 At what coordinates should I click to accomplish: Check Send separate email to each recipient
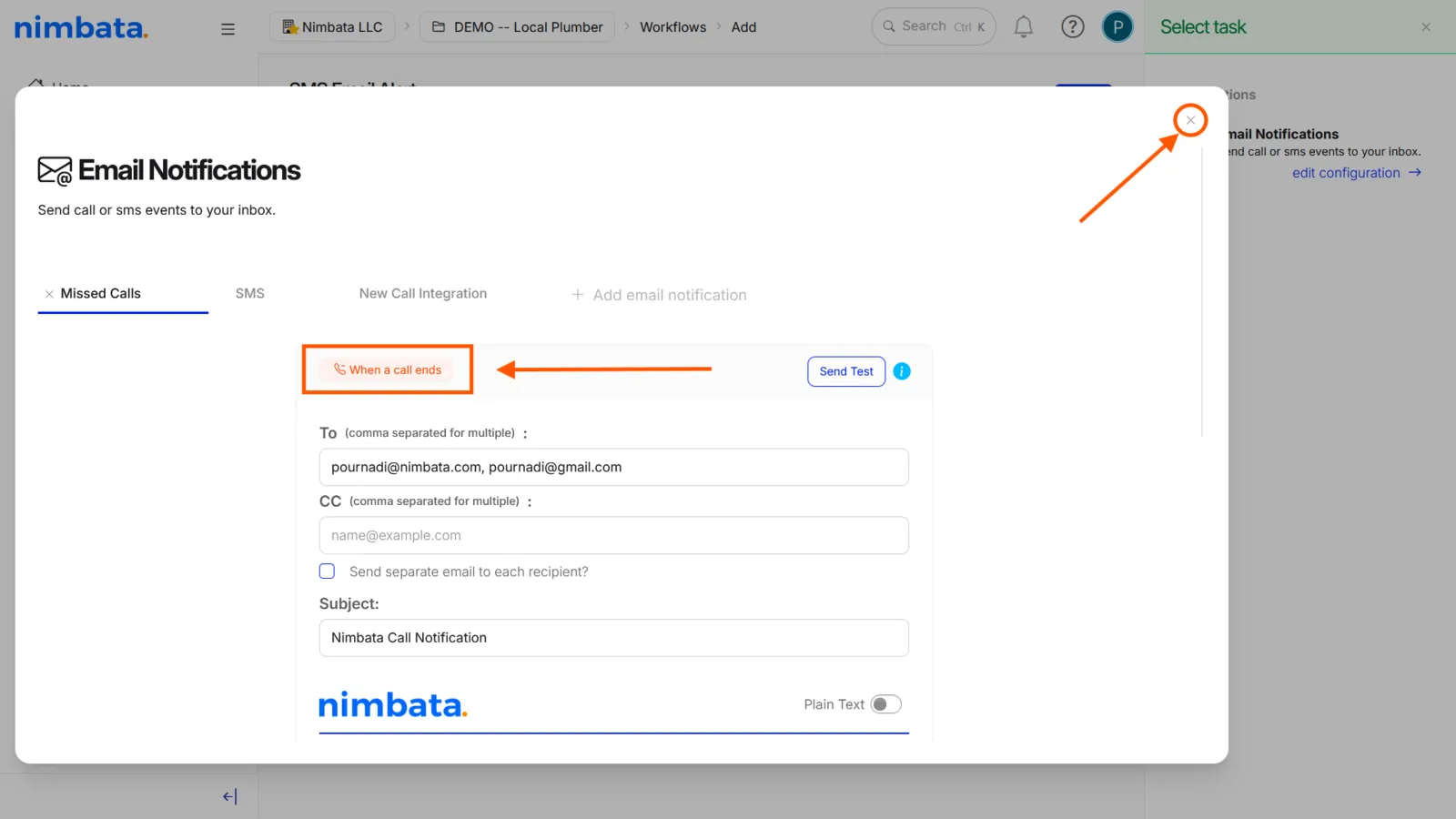coord(327,571)
